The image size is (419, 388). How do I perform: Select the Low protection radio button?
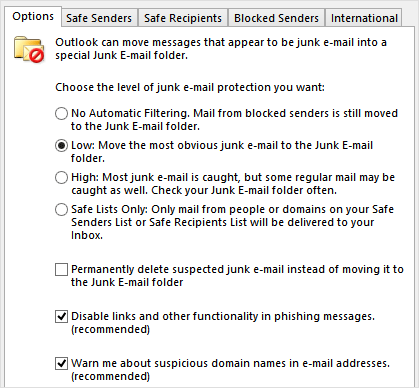pos(61,145)
